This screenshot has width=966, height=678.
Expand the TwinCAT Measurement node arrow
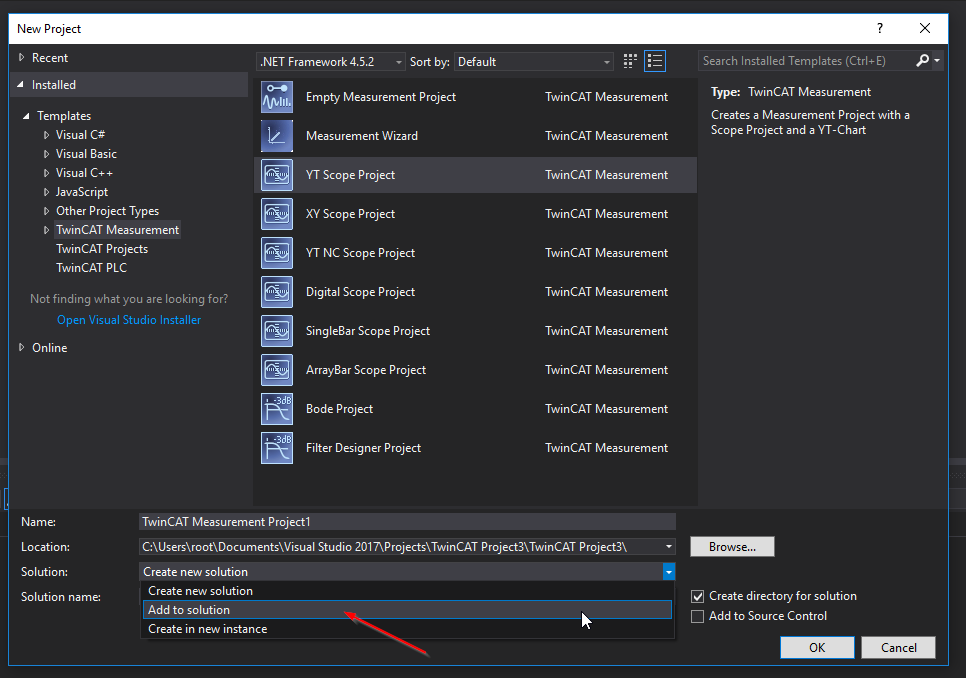(x=46, y=230)
